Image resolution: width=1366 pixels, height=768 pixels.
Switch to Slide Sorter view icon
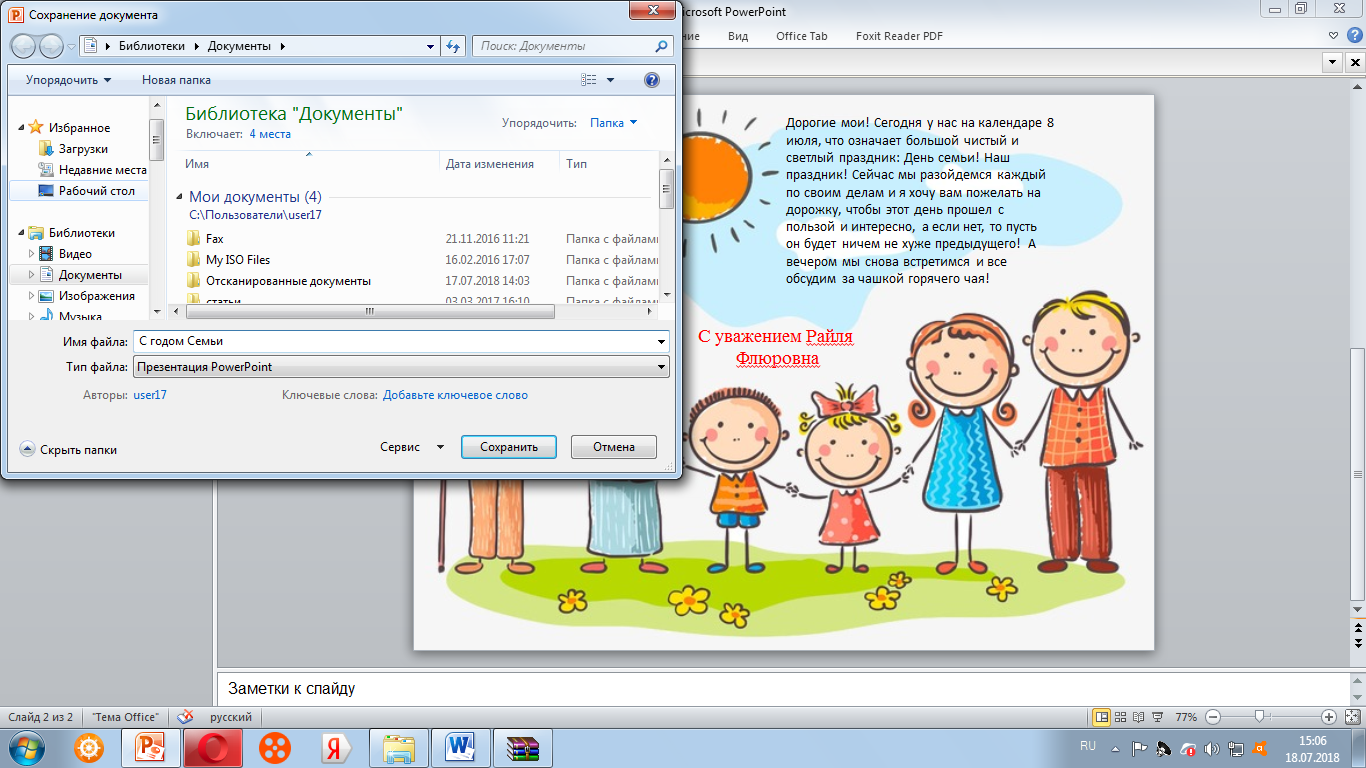click(x=1120, y=717)
